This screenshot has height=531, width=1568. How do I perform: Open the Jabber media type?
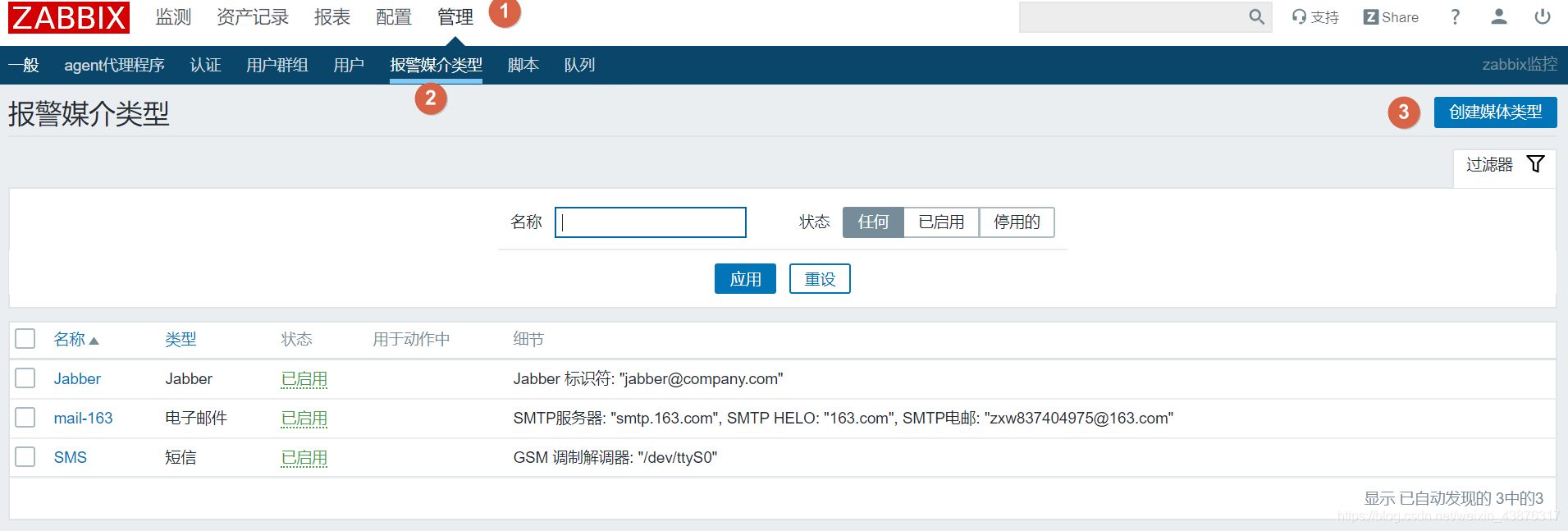click(x=77, y=378)
